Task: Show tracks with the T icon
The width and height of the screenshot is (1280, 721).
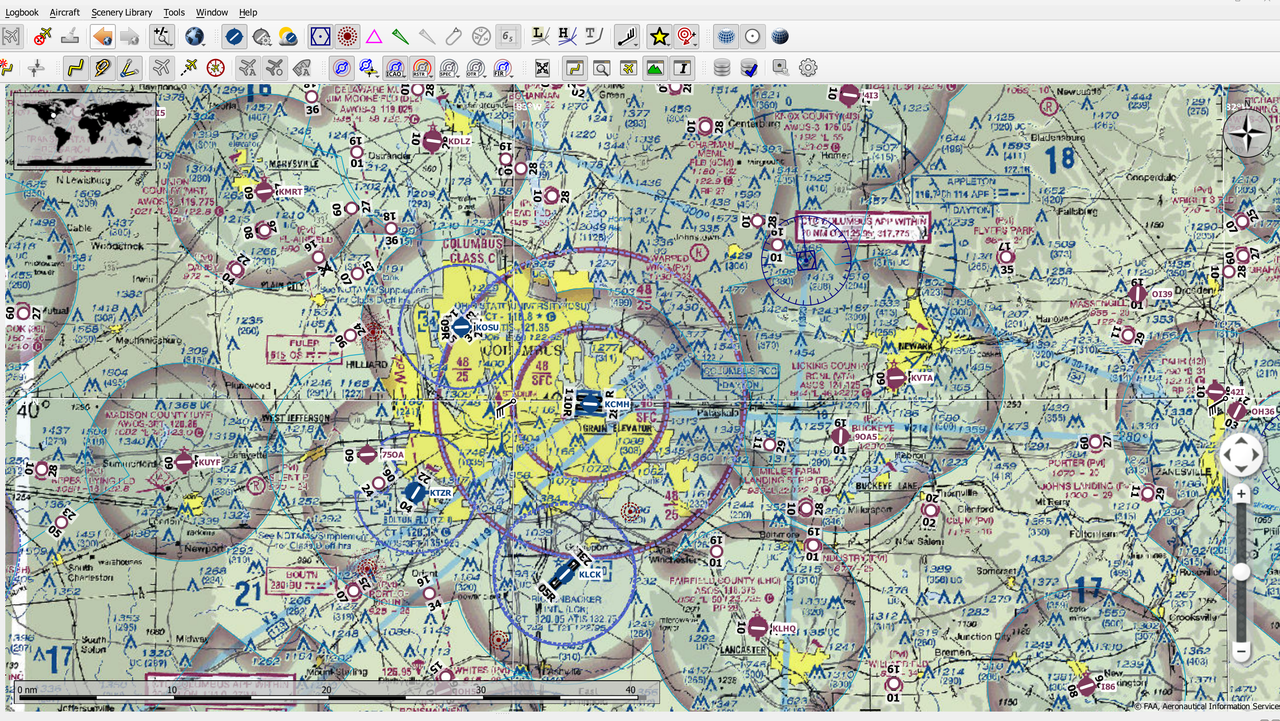Action: [593, 37]
